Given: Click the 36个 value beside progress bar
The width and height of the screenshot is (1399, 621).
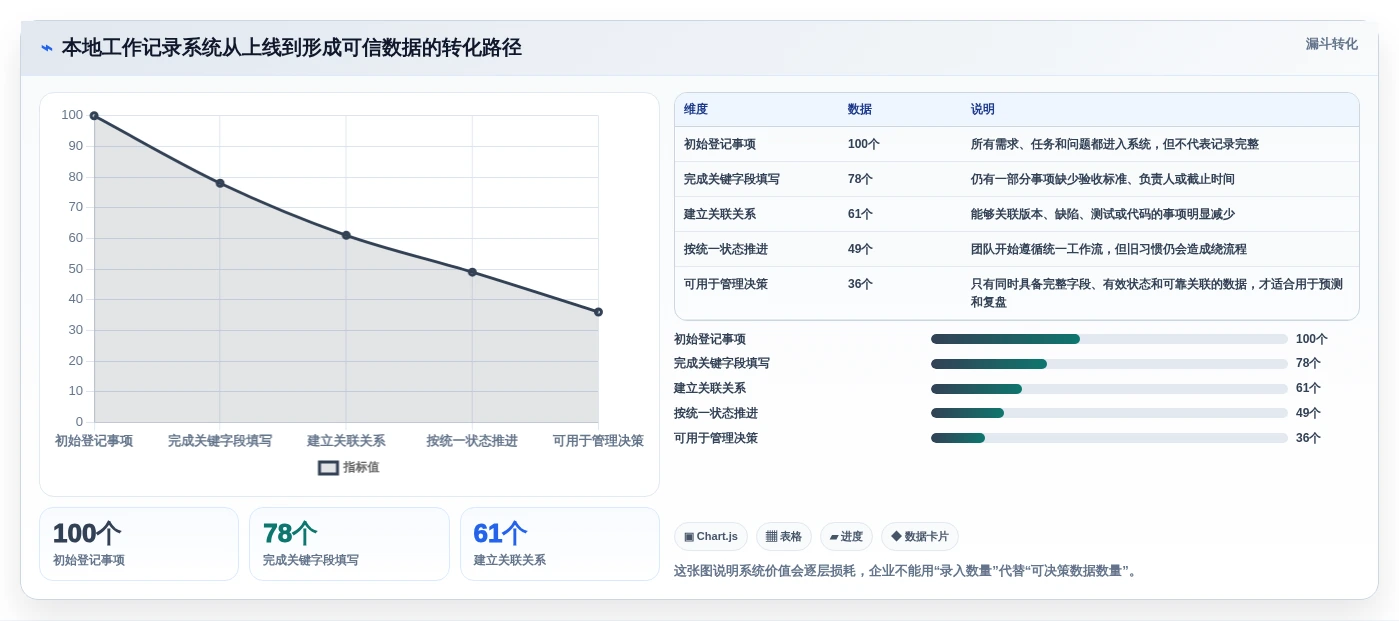Looking at the screenshot, I should [x=1308, y=438].
